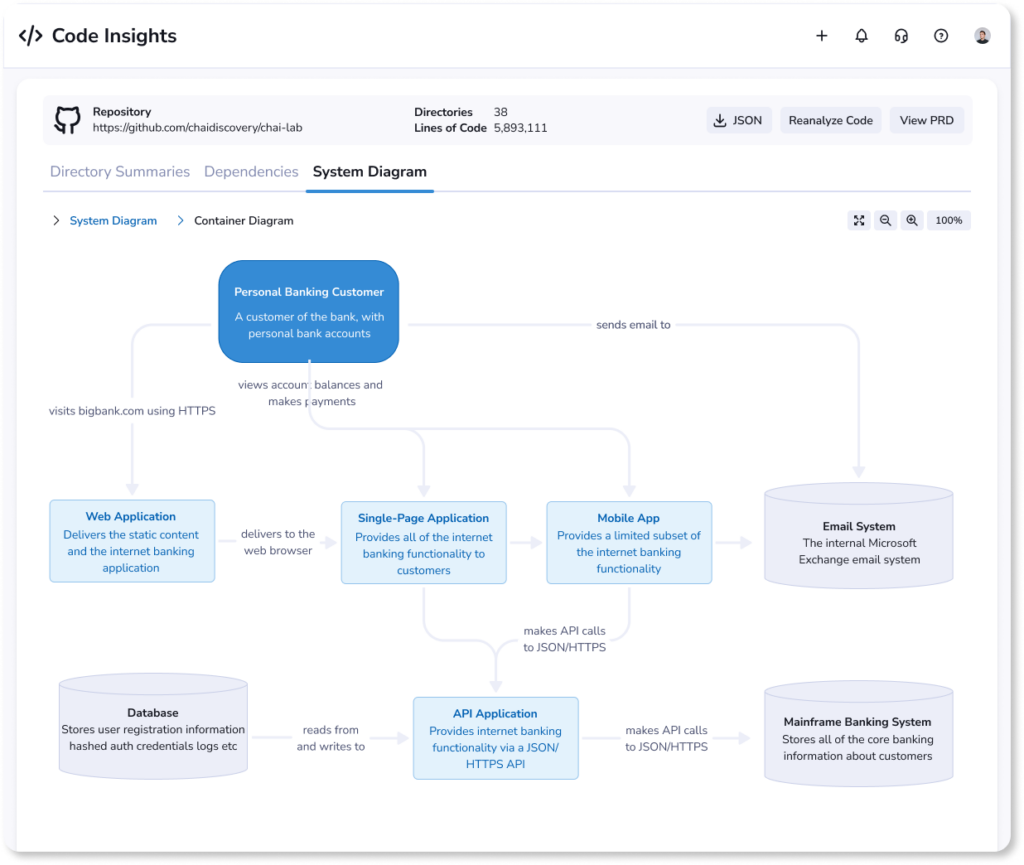Expand the chevron before System Diagram breadcrumb
The height and width of the screenshot is (865, 1024).
[56, 221]
